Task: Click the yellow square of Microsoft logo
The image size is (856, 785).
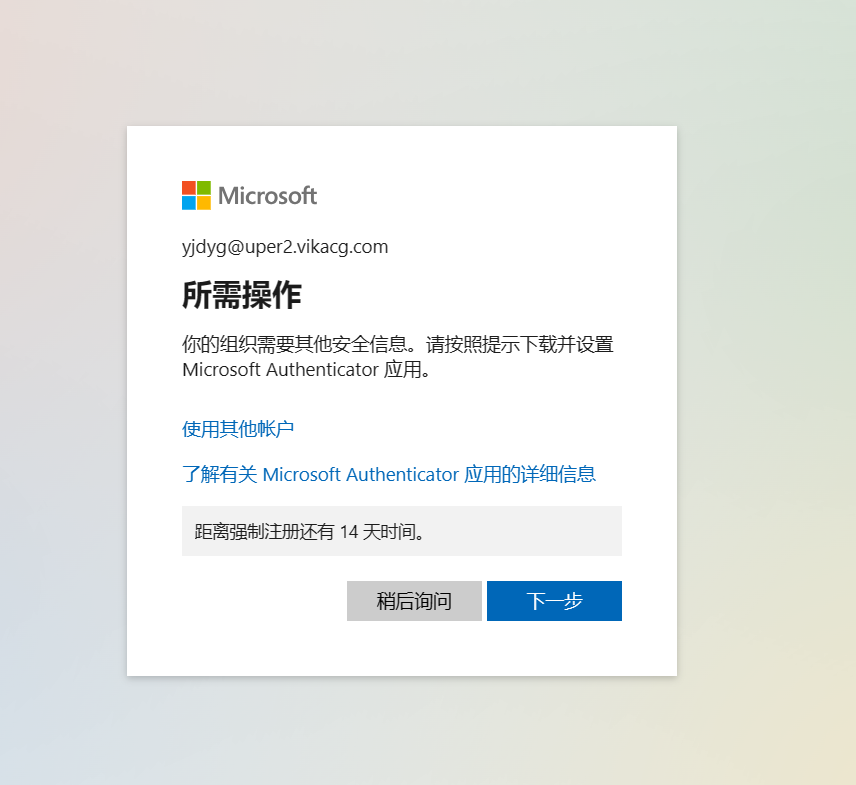Action: click(204, 203)
